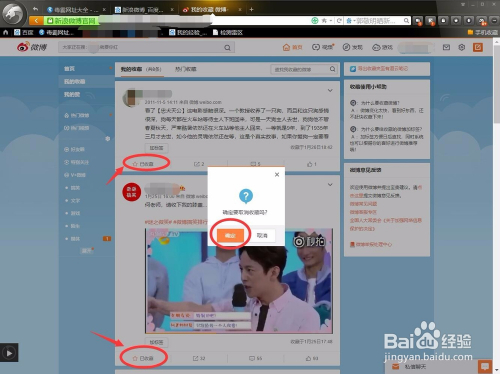Close the confirmation dialog with X
This screenshot has width=500, height=374.
coord(277,174)
